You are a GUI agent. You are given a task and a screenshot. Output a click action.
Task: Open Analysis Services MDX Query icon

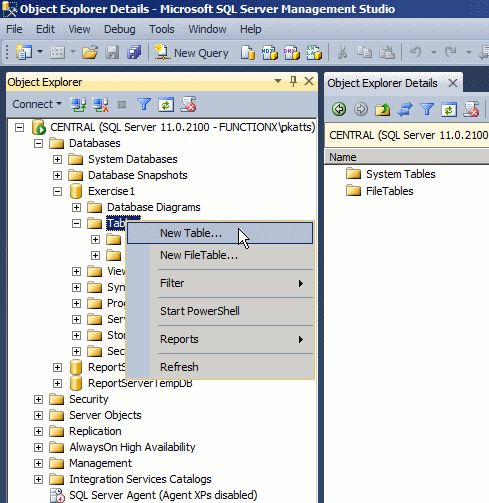pyautogui.click(x=269, y=52)
